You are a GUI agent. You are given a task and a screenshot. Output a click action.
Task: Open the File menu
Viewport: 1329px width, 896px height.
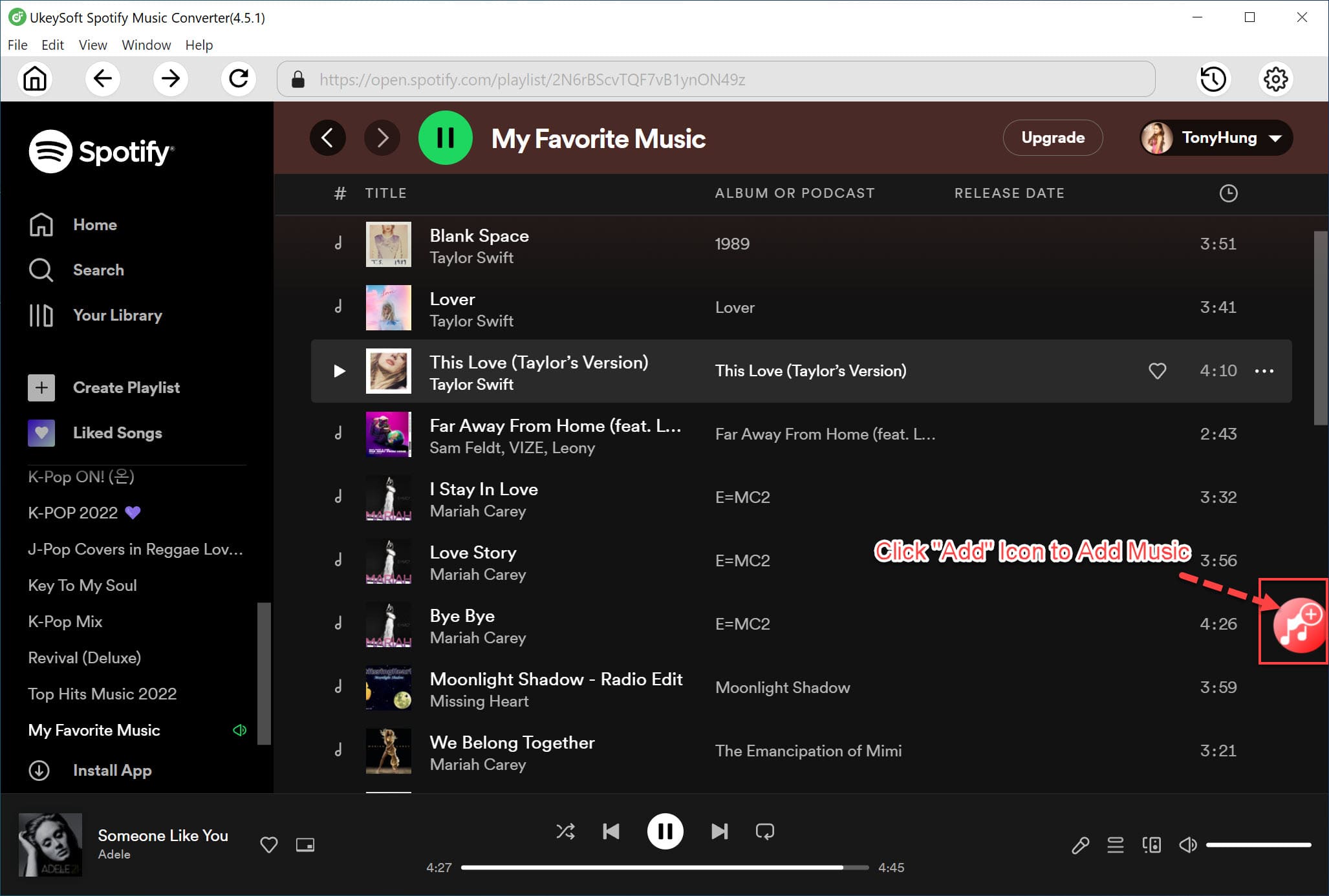(18, 45)
